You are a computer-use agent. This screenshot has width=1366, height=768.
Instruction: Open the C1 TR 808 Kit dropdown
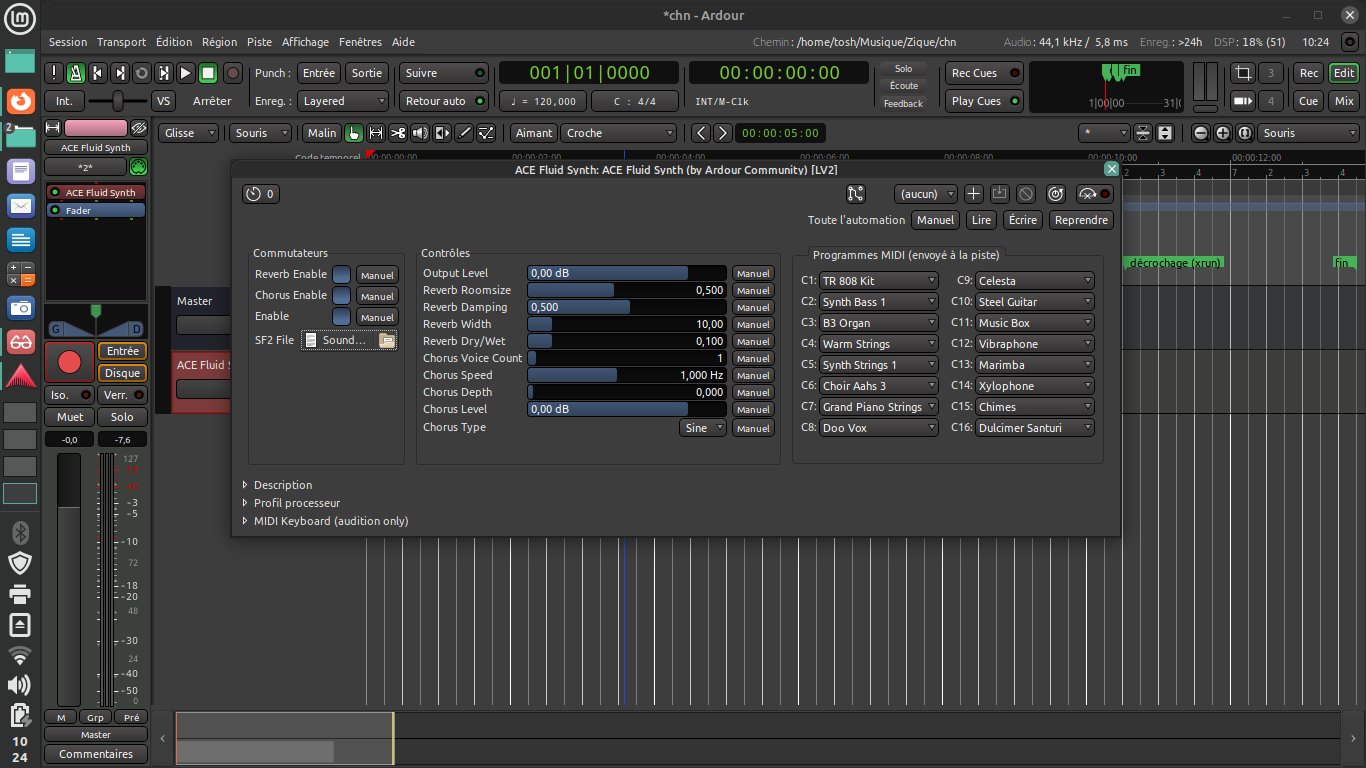[x=878, y=281]
